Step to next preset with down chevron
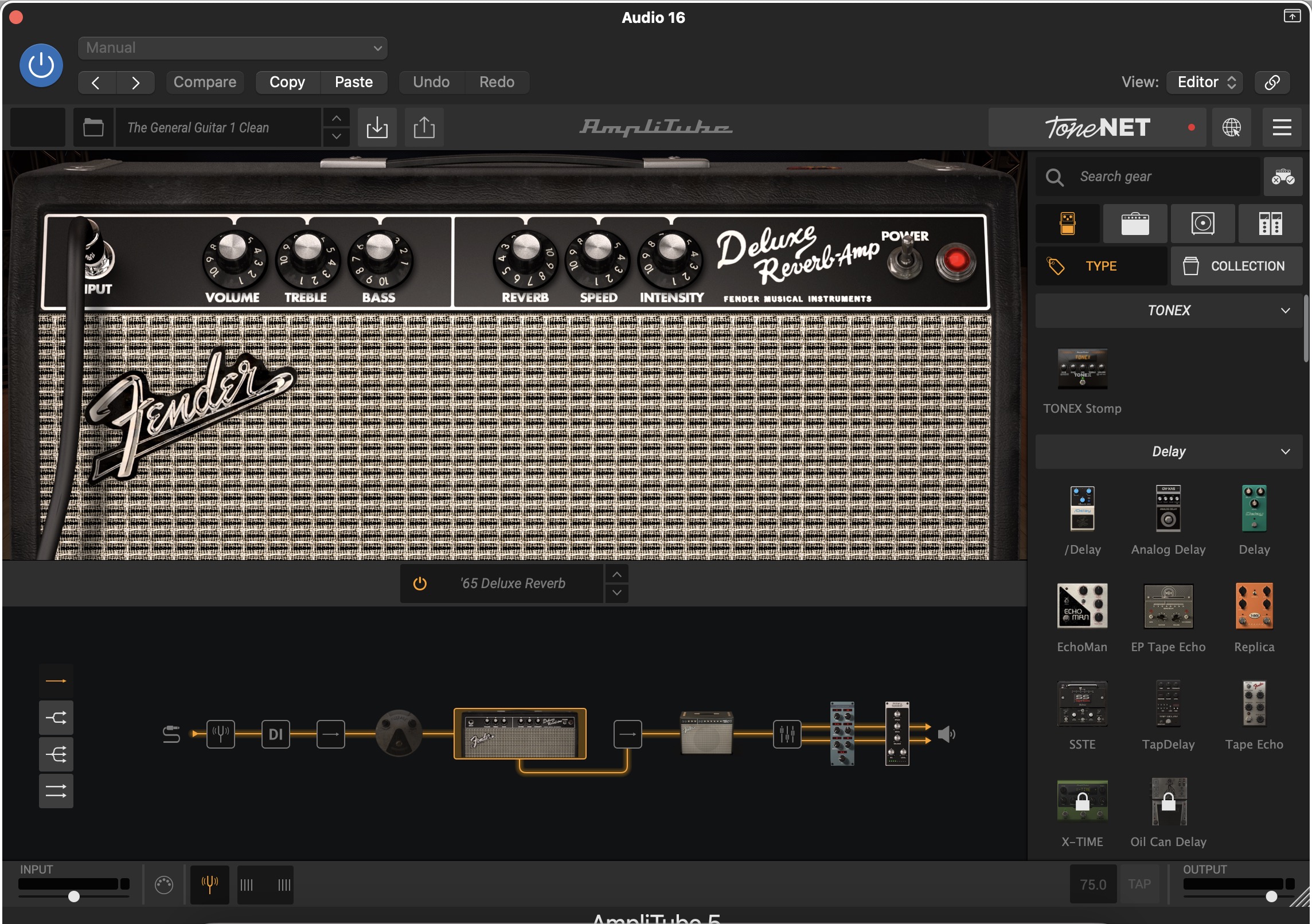This screenshot has height=924, width=1312. pyautogui.click(x=337, y=137)
